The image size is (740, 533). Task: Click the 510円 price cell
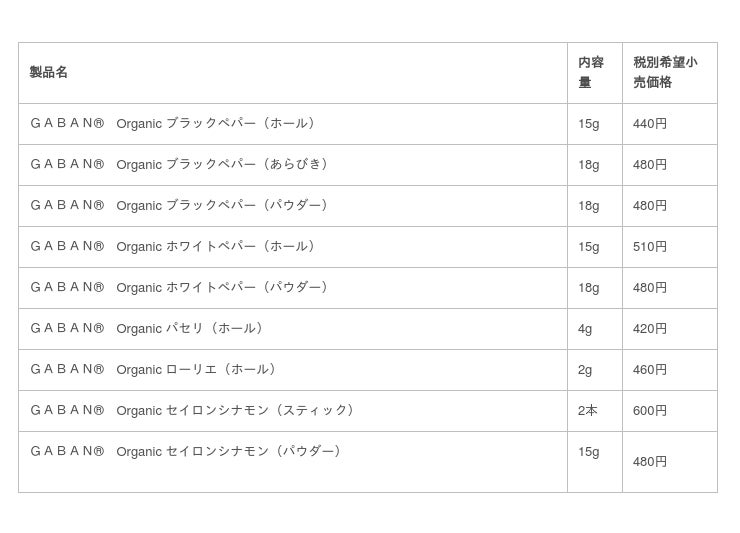click(x=650, y=247)
